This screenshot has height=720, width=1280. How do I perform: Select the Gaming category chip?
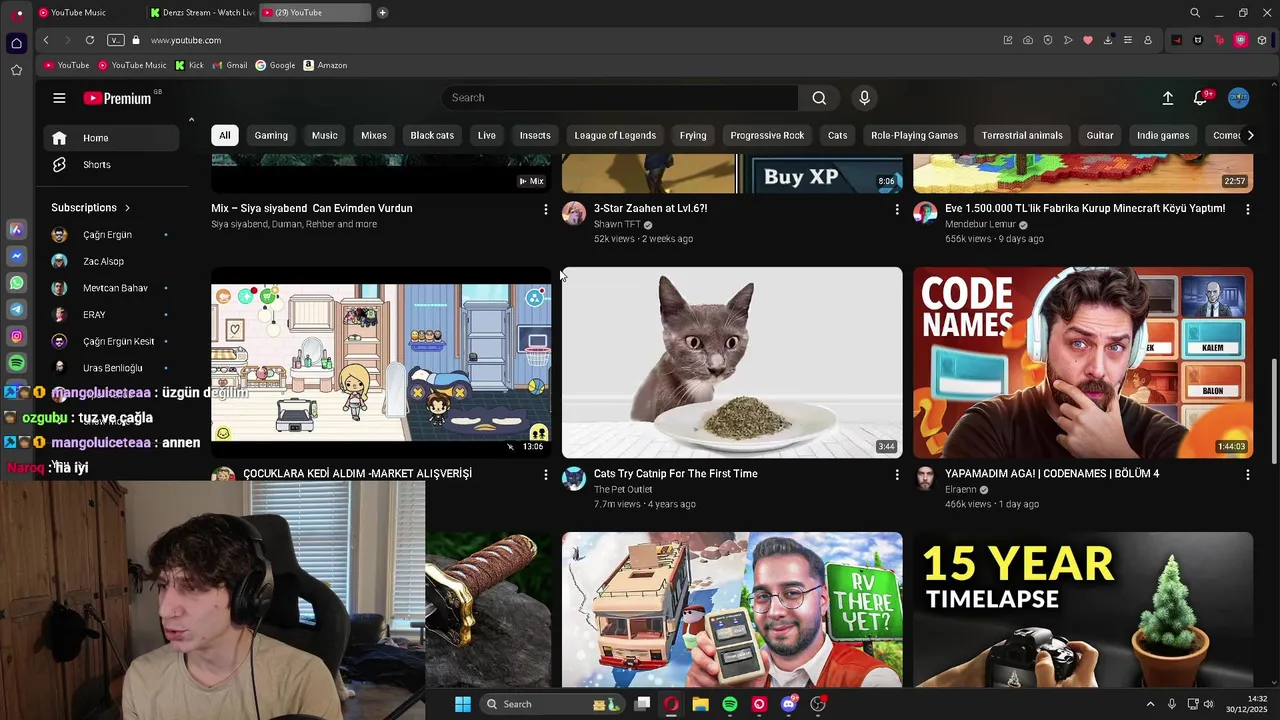(x=271, y=136)
